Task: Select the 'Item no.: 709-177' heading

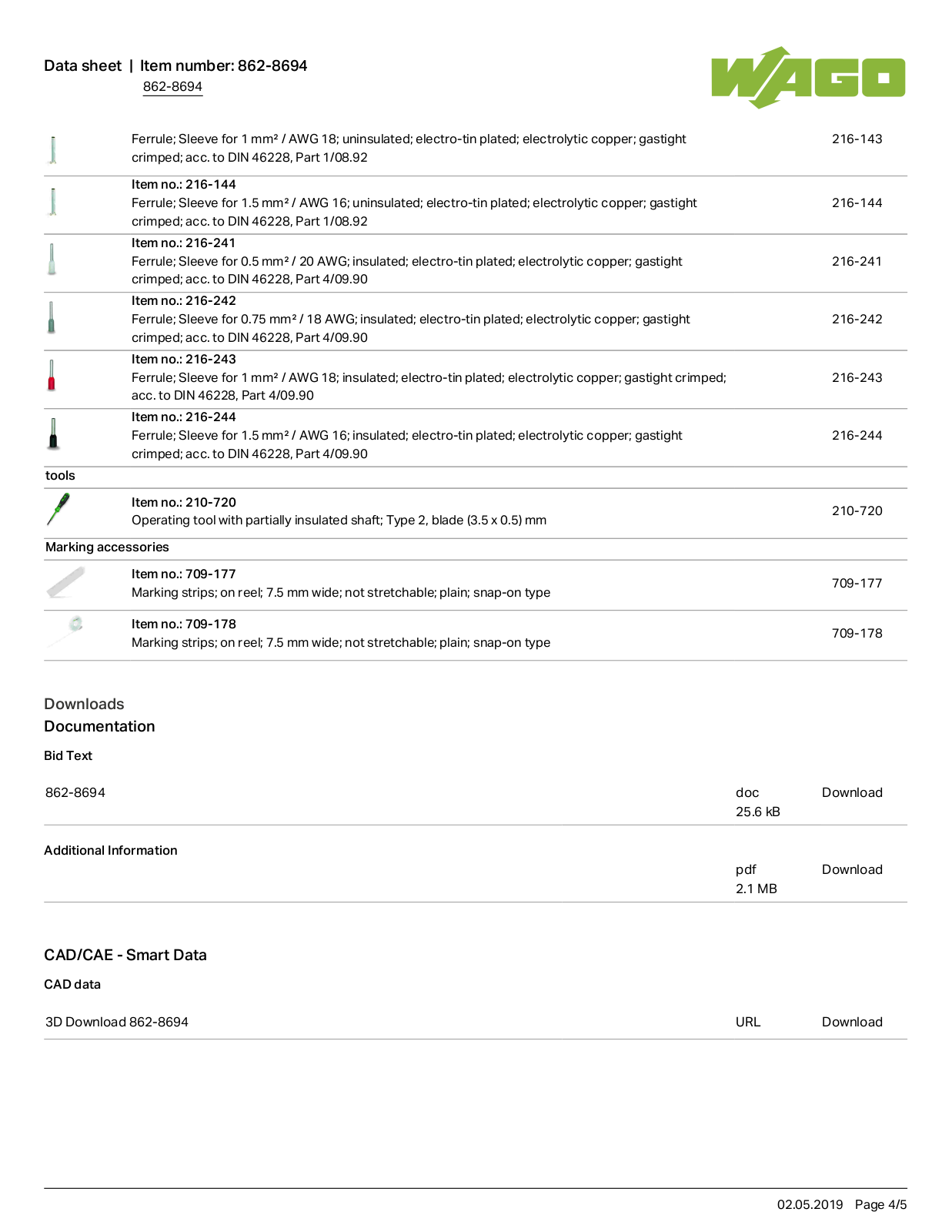Action: click(x=184, y=574)
